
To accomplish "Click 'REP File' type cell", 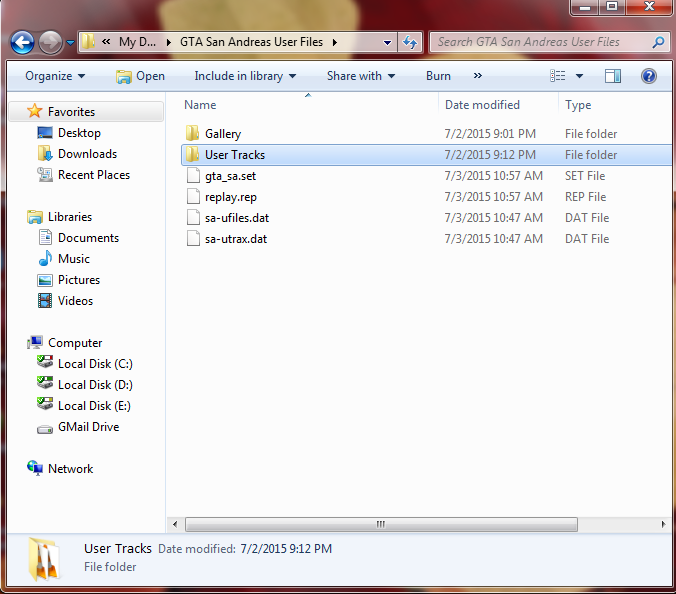I will [585, 197].
